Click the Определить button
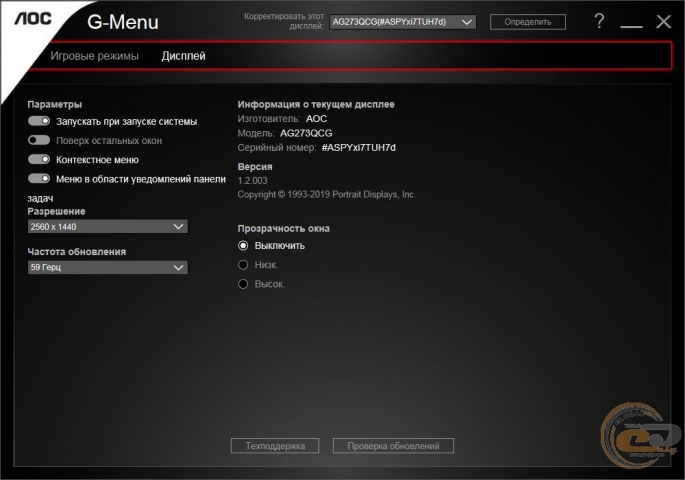The width and height of the screenshot is (685, 480). pos(528,22)
